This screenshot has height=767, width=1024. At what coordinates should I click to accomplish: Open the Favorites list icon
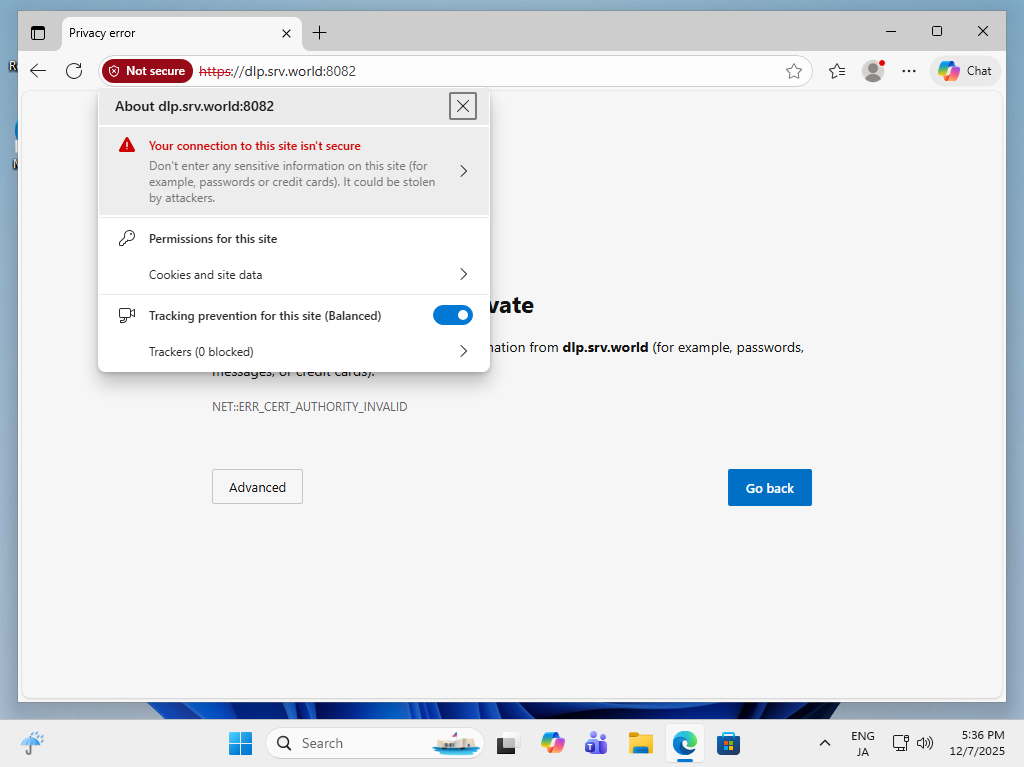pos(837,71)
